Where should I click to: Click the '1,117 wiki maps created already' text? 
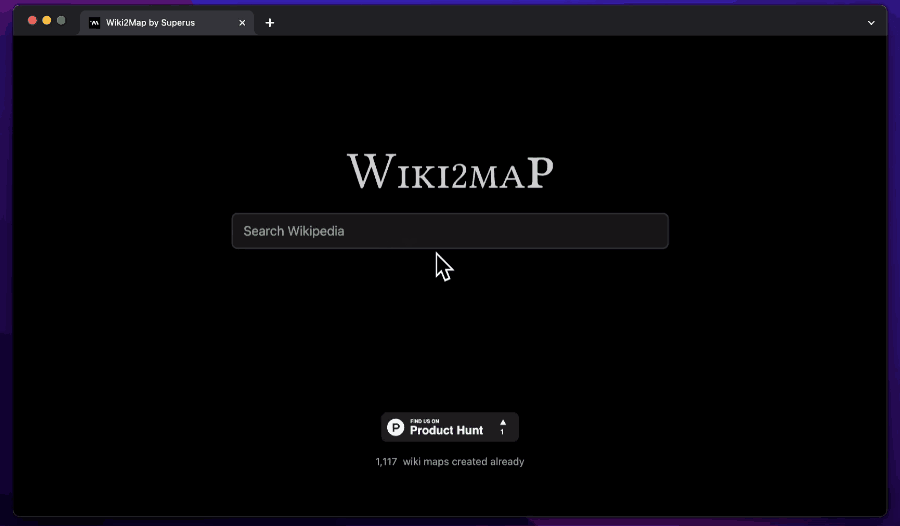point(450,462)
